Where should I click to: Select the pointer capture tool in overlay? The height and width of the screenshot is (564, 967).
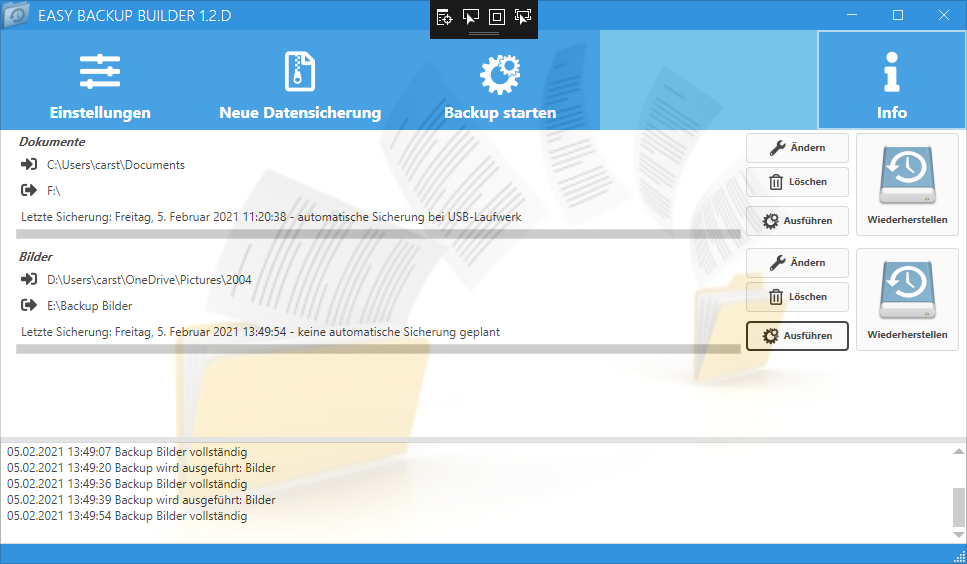[471, 17]
